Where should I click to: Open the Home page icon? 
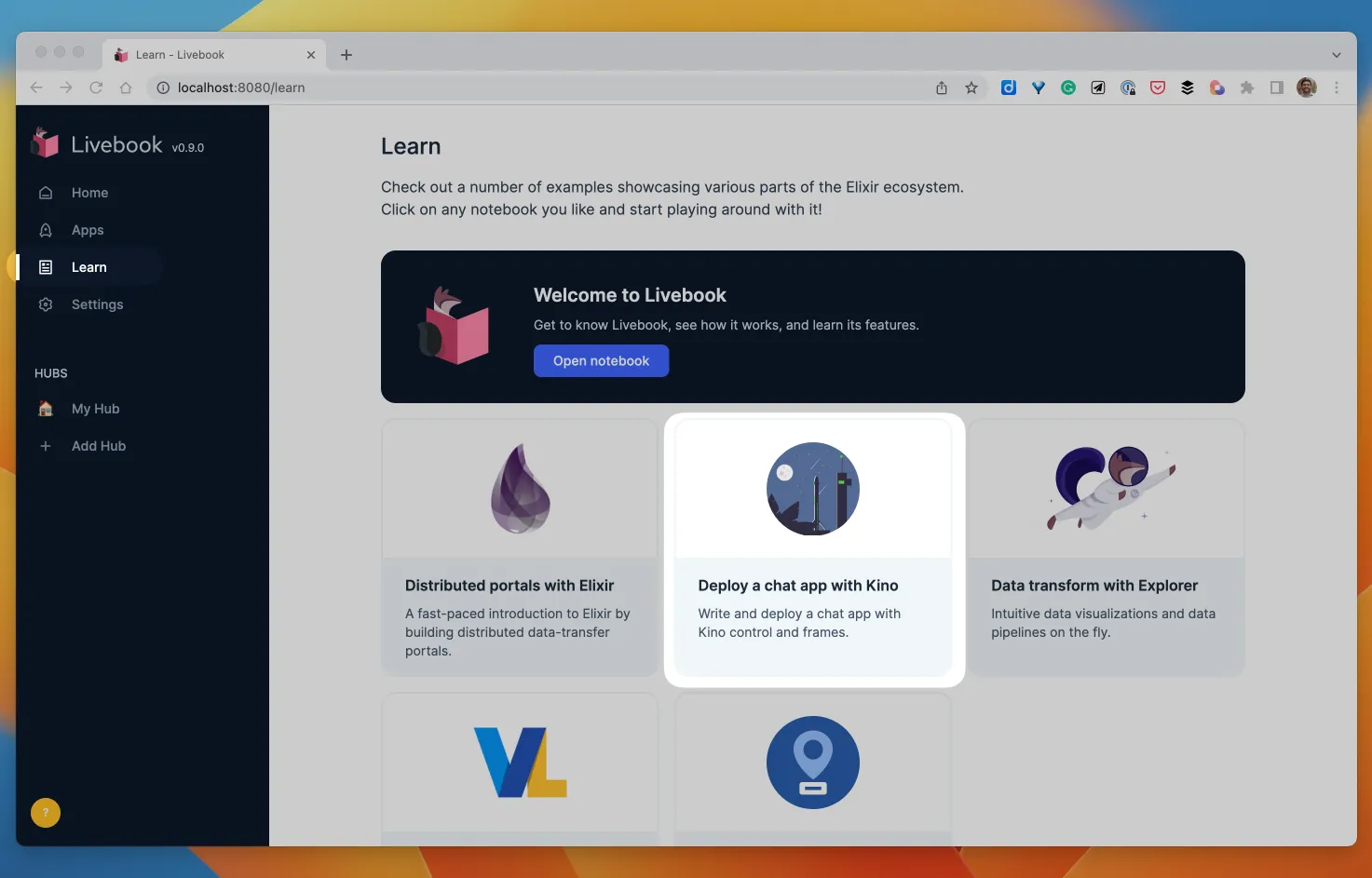coord(46,193)
